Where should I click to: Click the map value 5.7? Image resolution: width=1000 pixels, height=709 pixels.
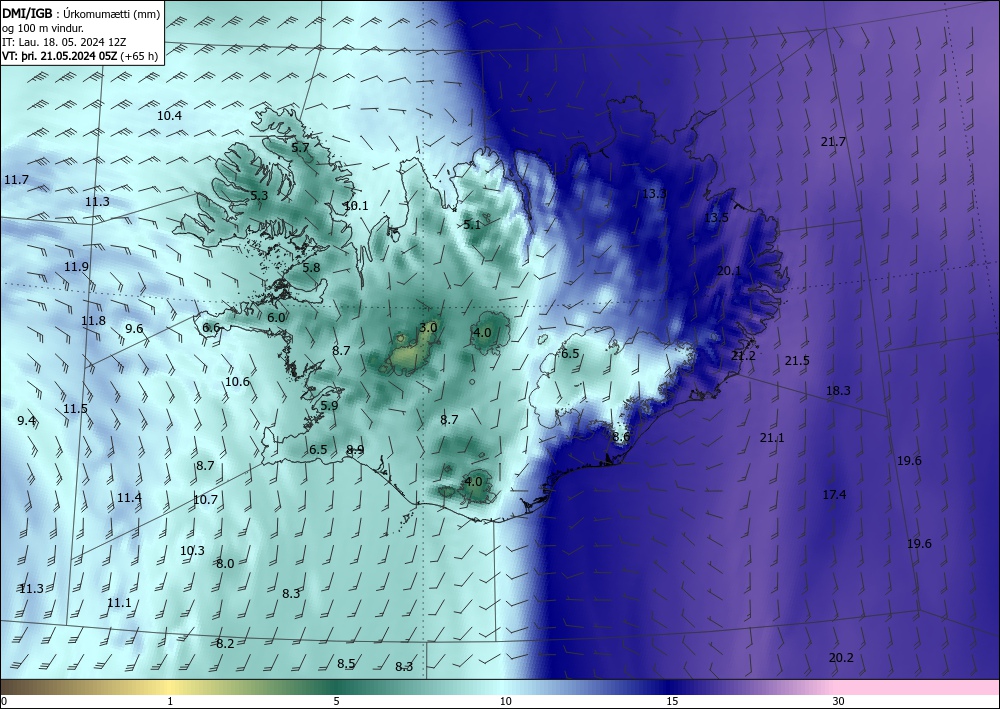300,148
